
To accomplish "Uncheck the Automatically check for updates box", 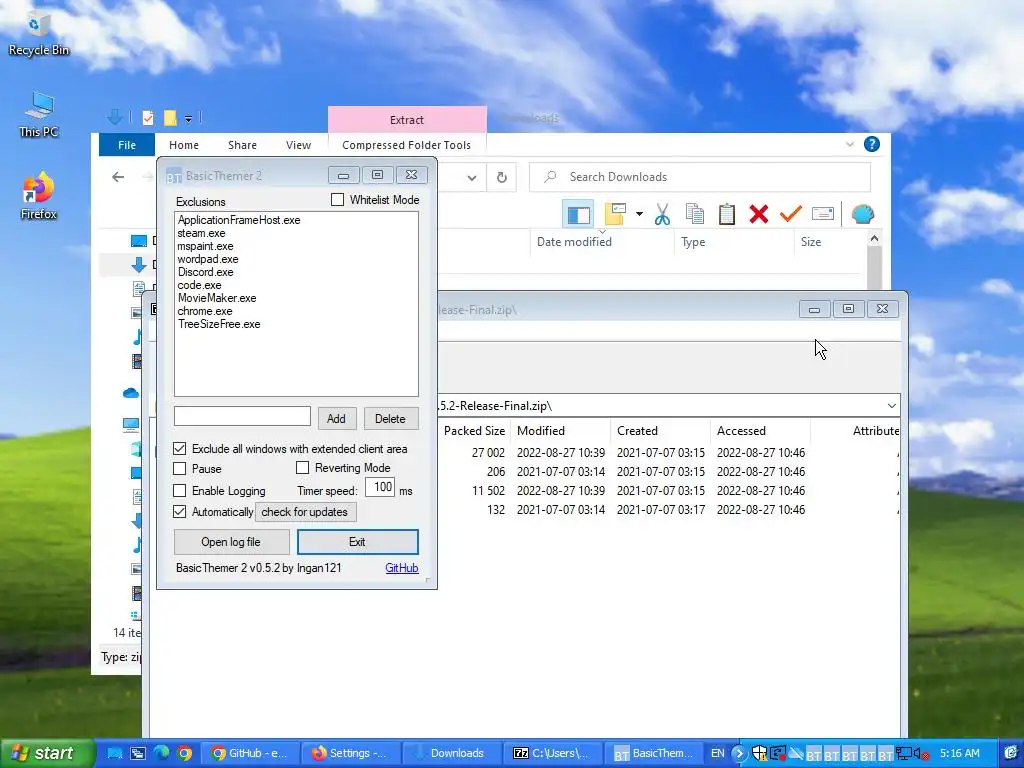I will (x=180, y=512).
